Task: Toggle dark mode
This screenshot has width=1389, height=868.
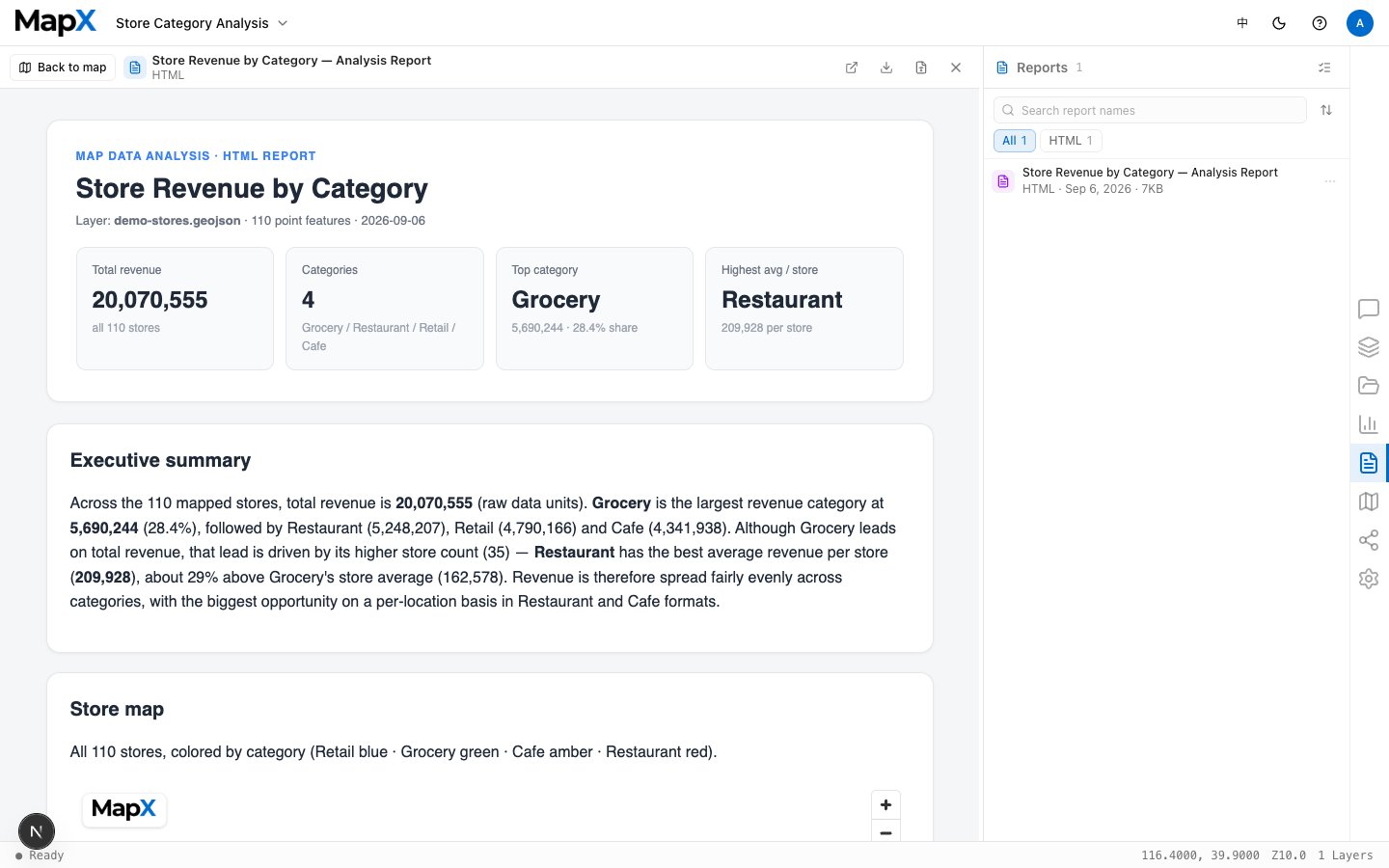Action: click(x=1279, y=23)
